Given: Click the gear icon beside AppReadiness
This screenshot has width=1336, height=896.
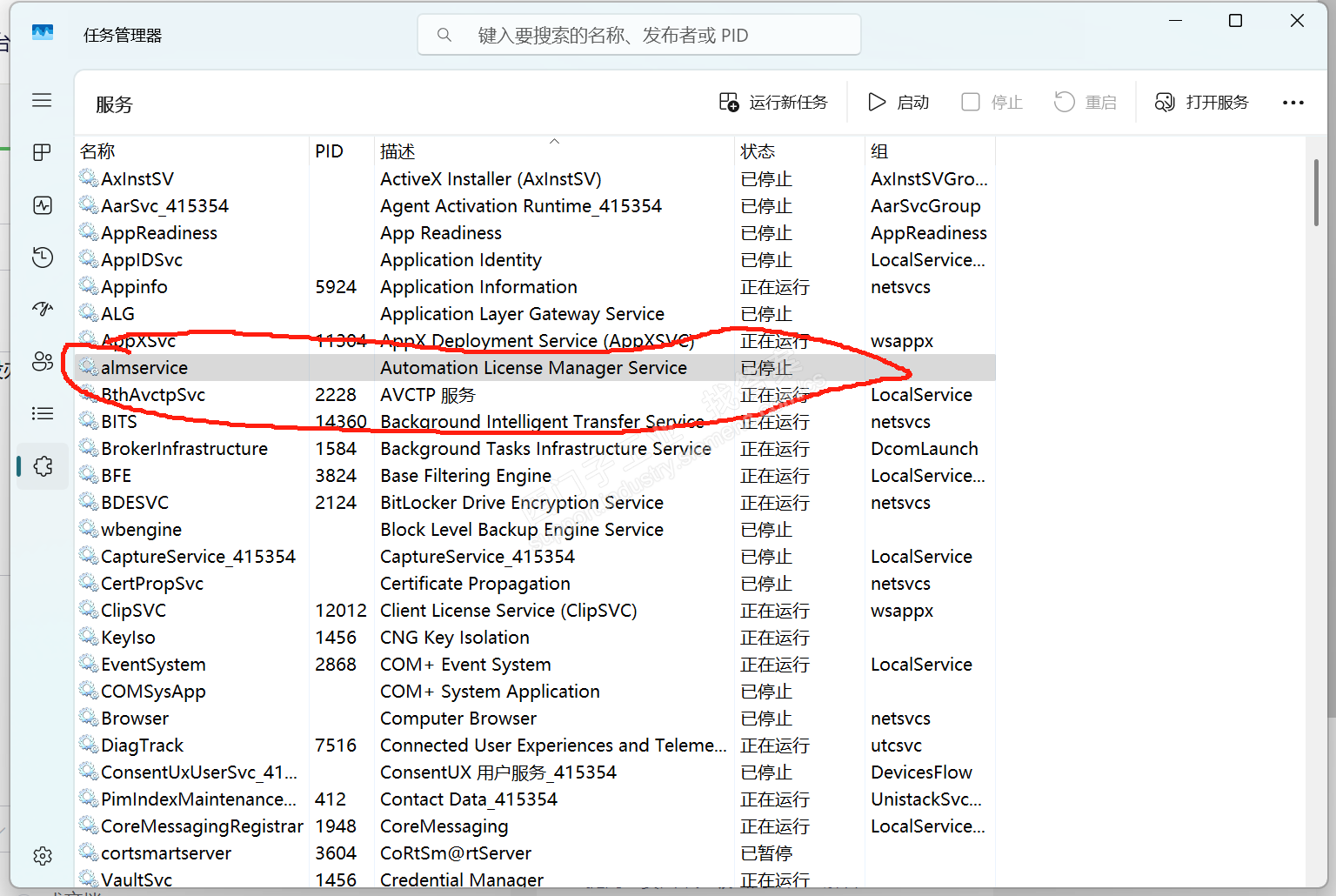Looking at the screenshot, I should [88, 232].
